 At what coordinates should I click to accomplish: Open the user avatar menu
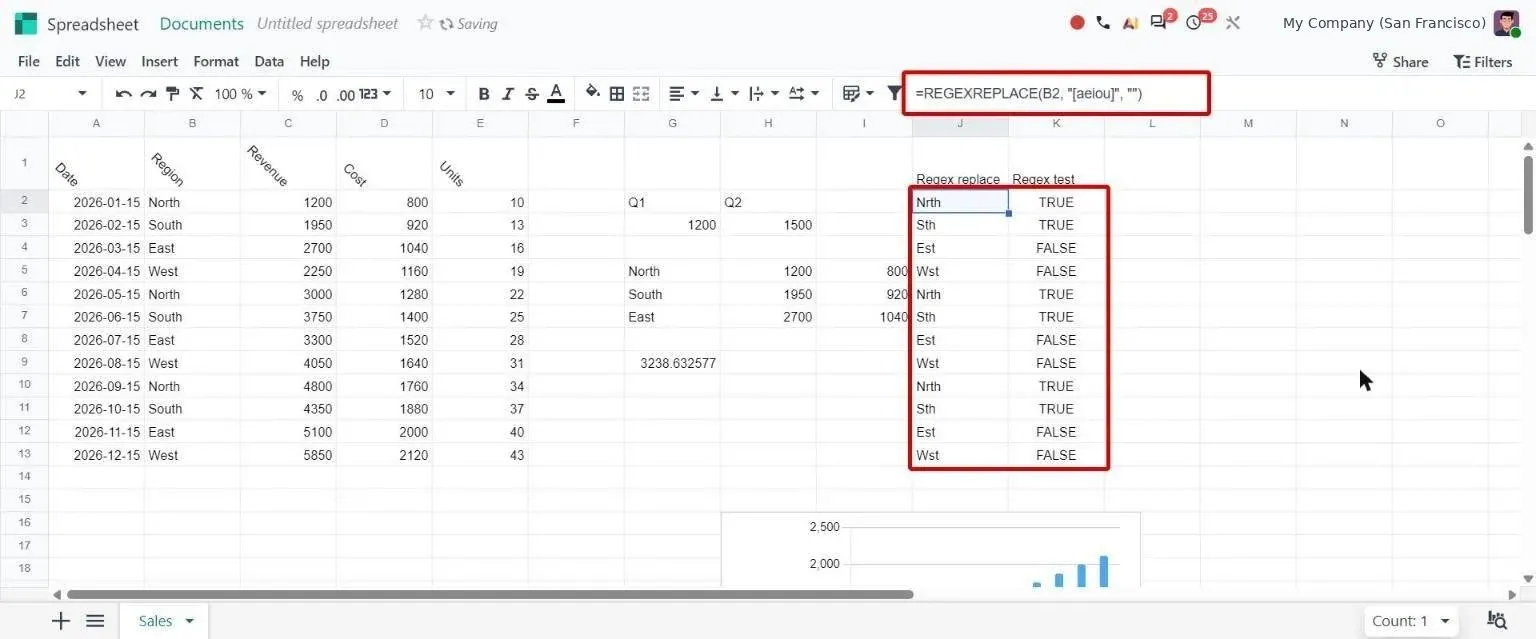click(1507, 23)
